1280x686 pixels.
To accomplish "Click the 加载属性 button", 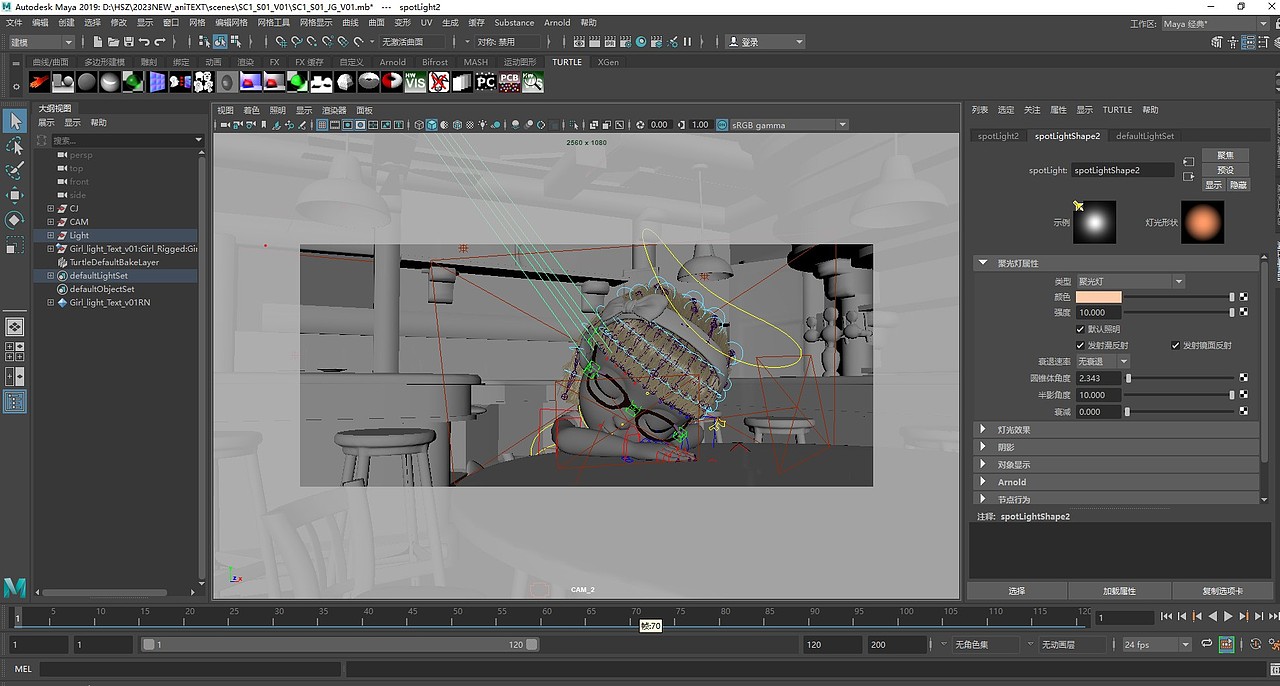I will (x=1119, y=591).
